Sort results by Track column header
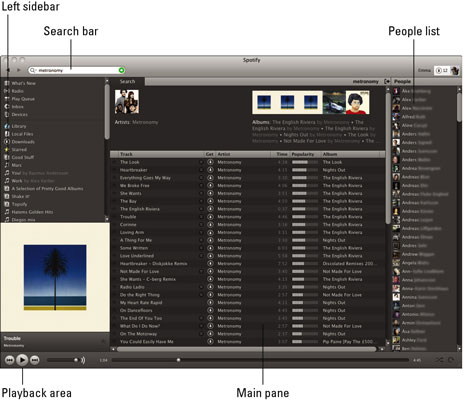Image resolution: width=463 pixels, height=400 pixels. tap(161, 154)
